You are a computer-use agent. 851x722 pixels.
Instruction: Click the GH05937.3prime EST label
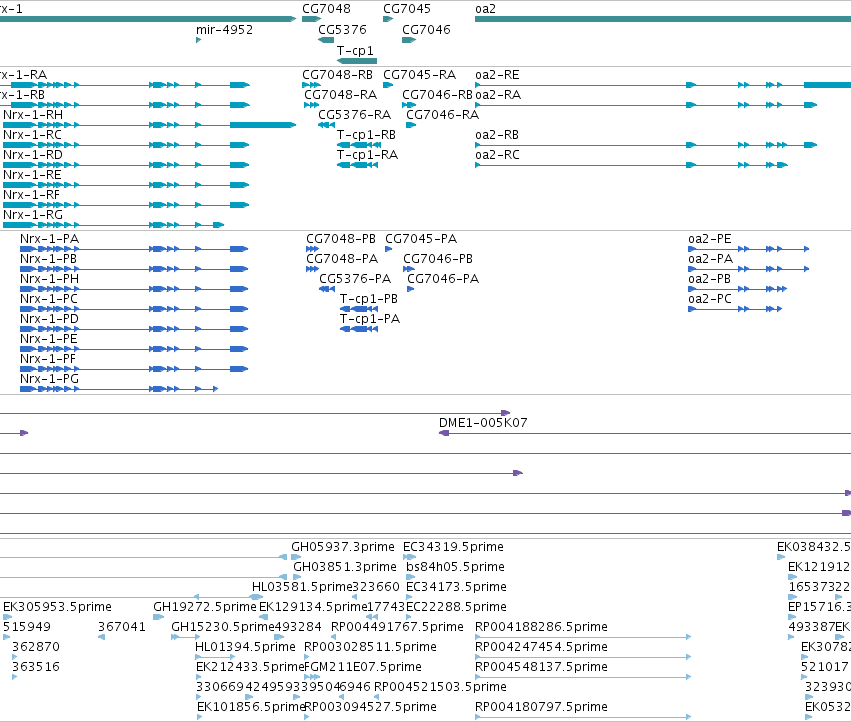pyautogui.click(x=342, y=547)
